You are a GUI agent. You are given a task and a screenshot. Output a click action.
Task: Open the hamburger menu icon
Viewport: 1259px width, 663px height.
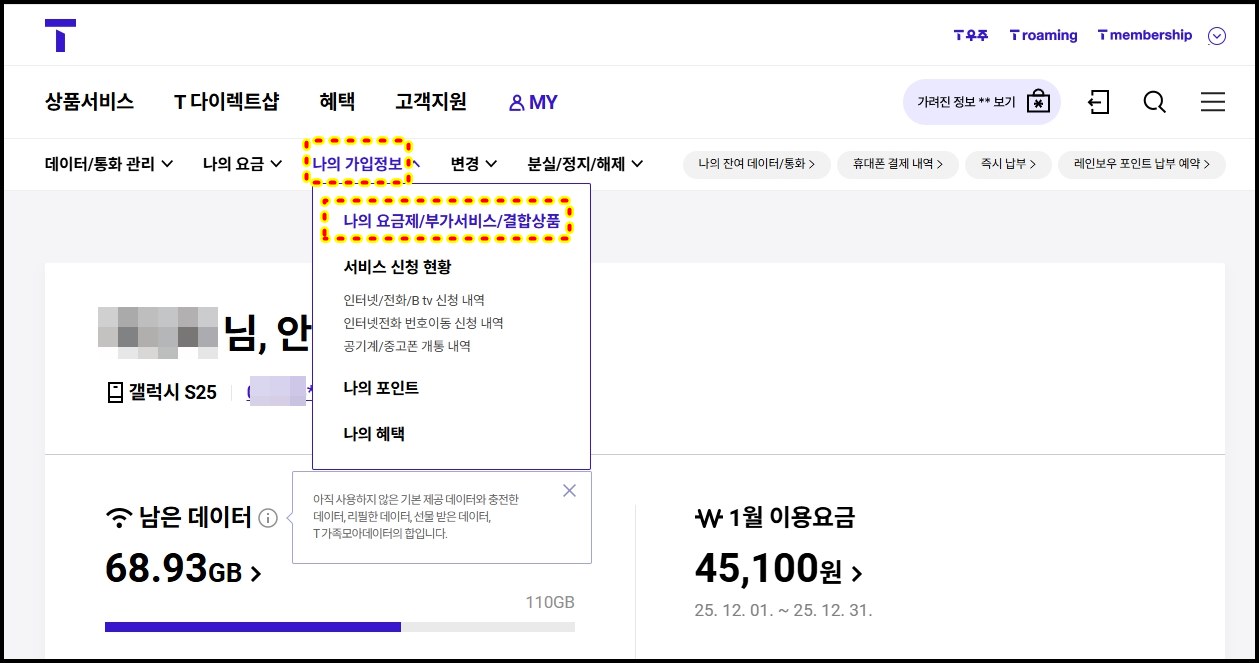(1212, 102)
